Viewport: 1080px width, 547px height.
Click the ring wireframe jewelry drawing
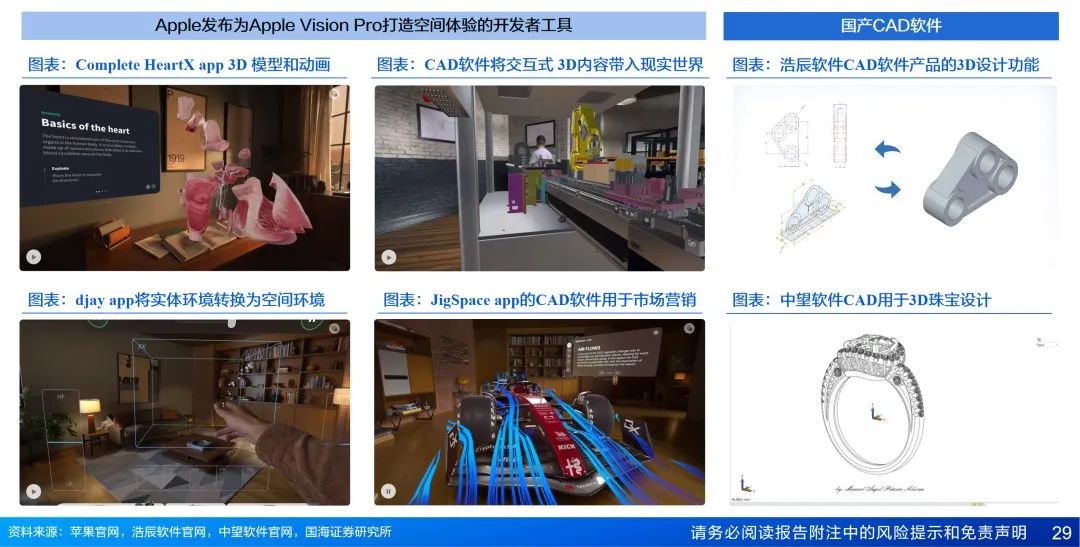(873, 405)
